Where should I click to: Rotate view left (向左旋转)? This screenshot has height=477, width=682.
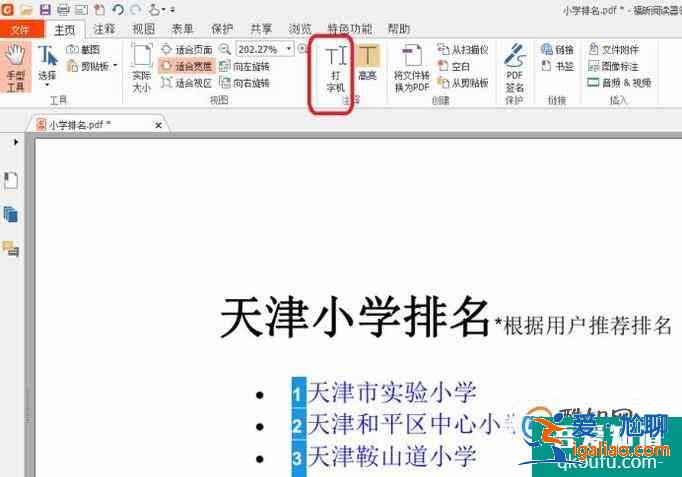[244, 66]
